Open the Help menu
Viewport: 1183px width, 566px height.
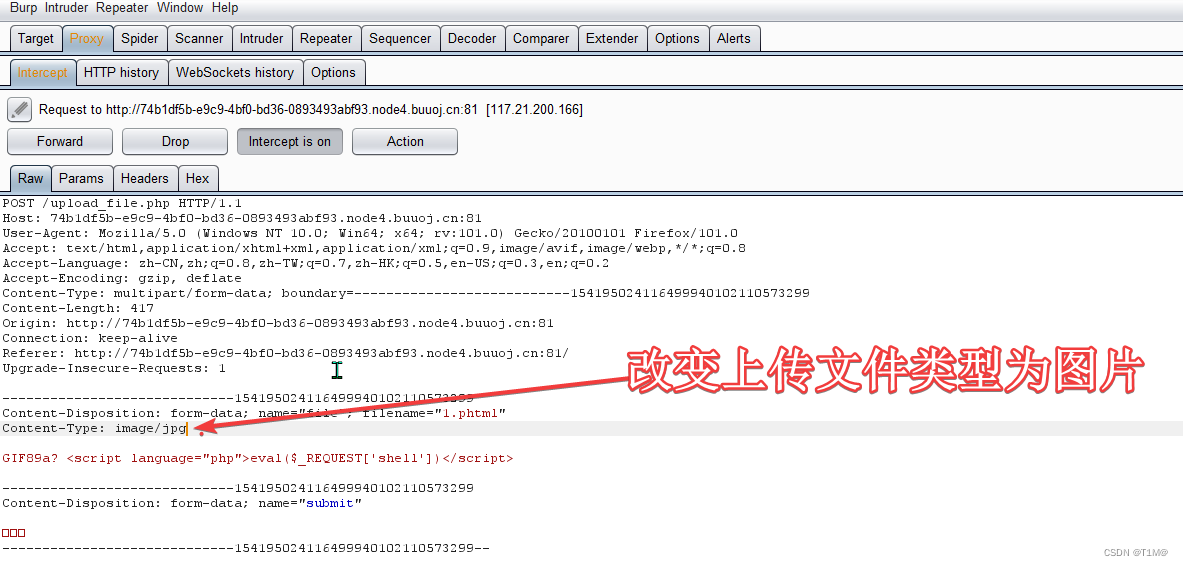pyautogui.click(x=225, y=8)
